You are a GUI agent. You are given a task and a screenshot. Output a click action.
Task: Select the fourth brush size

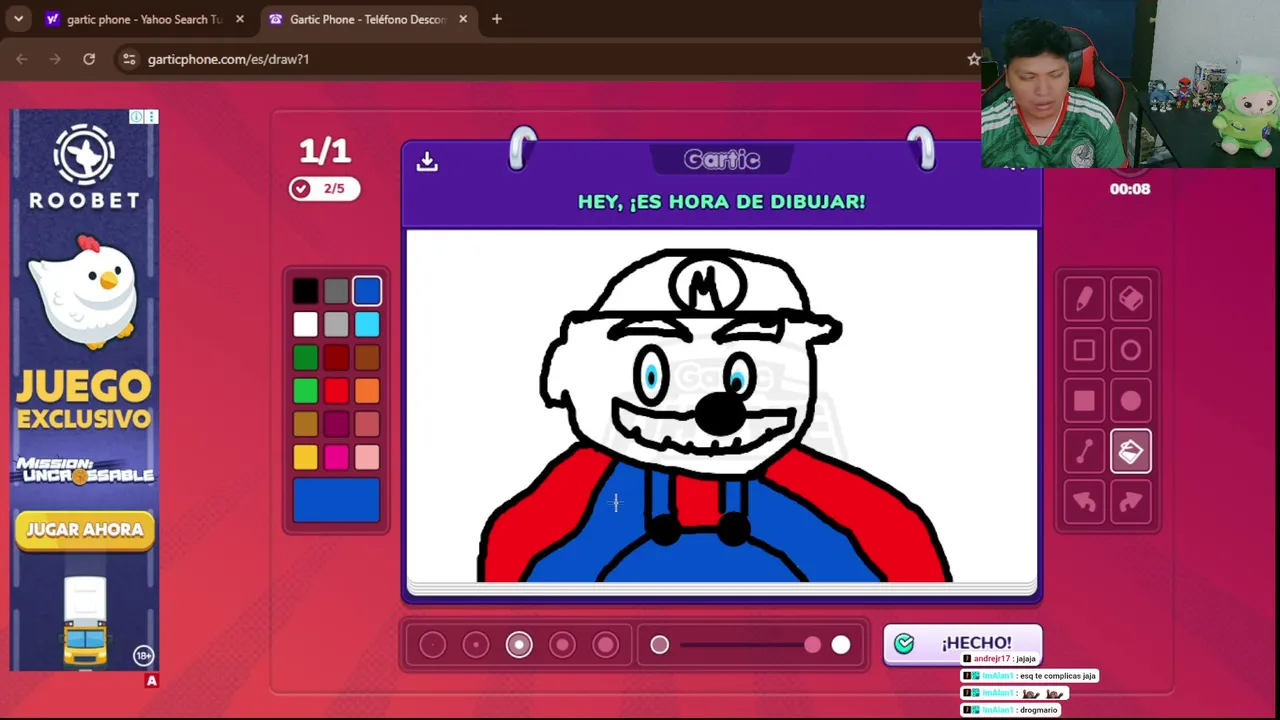pos(562,645)
